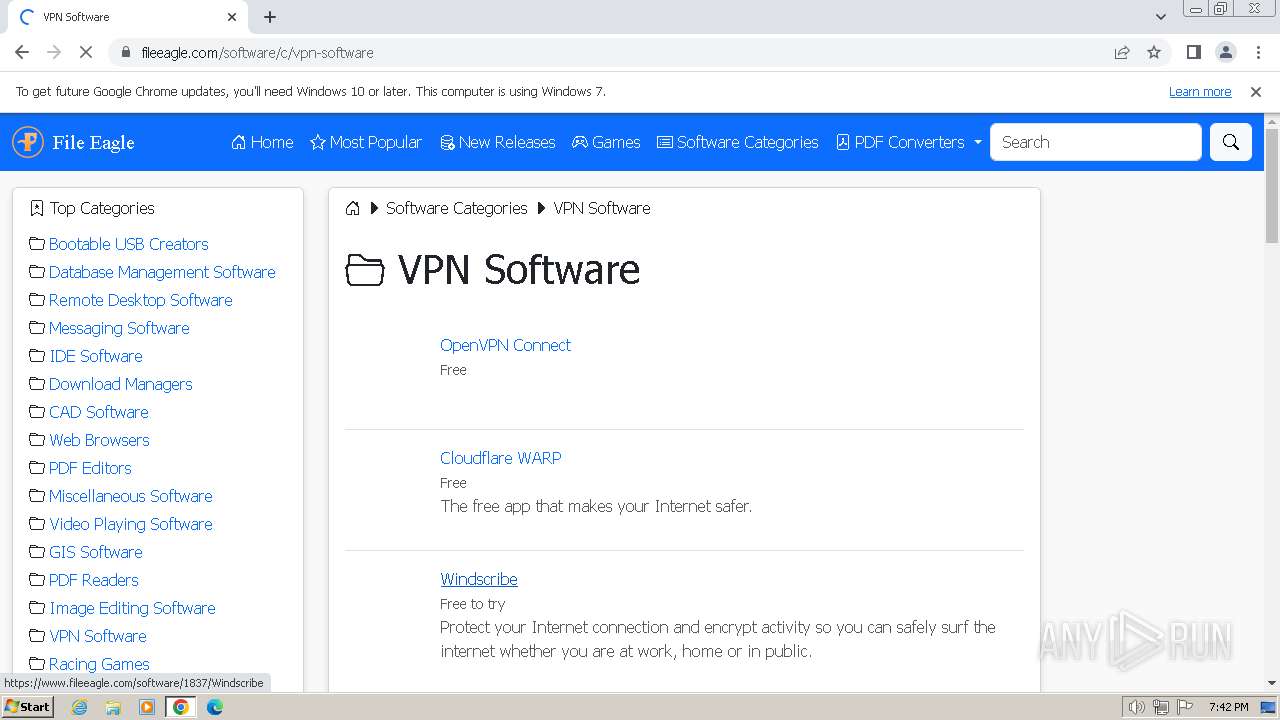Open Chrome profile avatar
Image resolution: width=1280 pixels, height=720 pixels.
tap(1226, 52)
